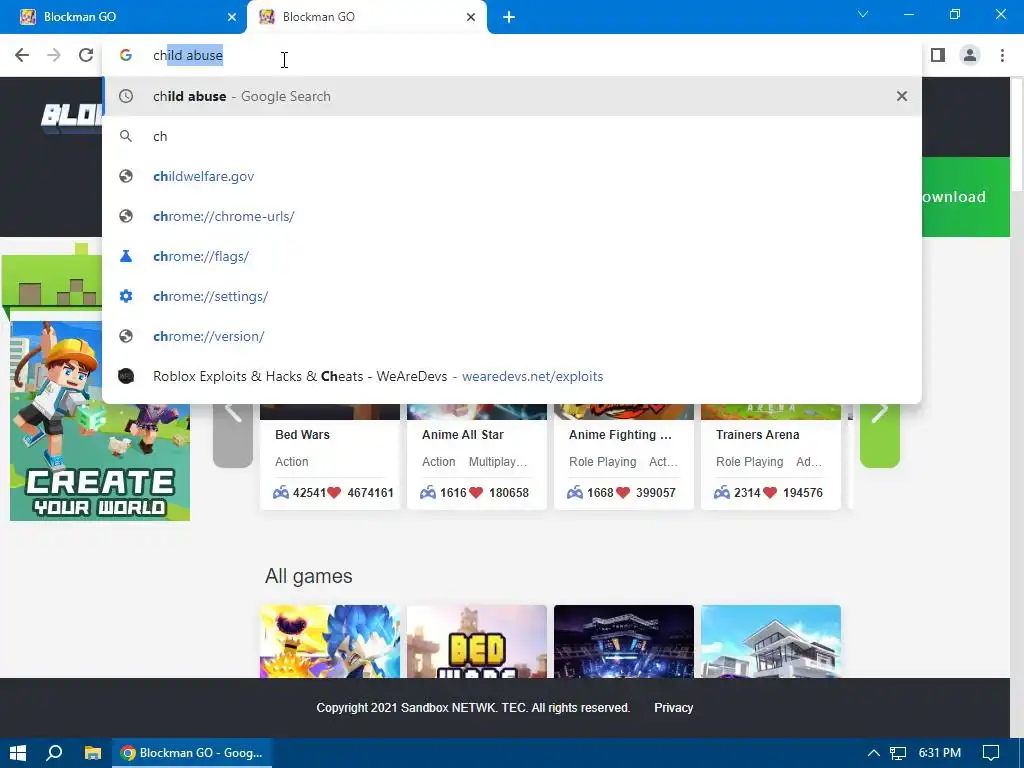Click the heart icon on Trainers Arena
The height and width of the screenshot is (768, 1024).
click(770, 492)
